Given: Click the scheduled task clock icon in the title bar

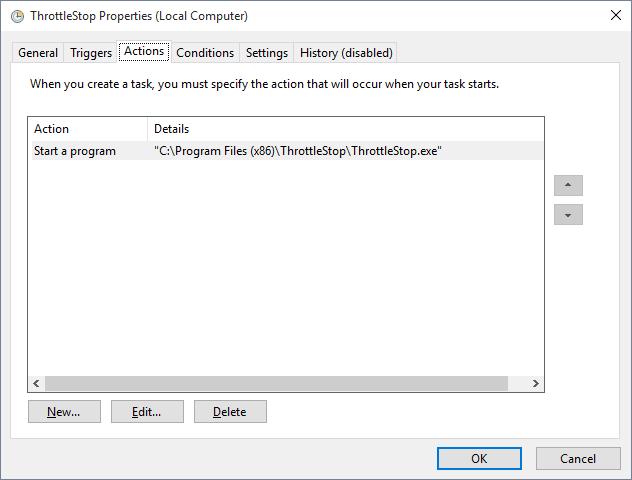Looking at the screenshot, I should point(17,16).
